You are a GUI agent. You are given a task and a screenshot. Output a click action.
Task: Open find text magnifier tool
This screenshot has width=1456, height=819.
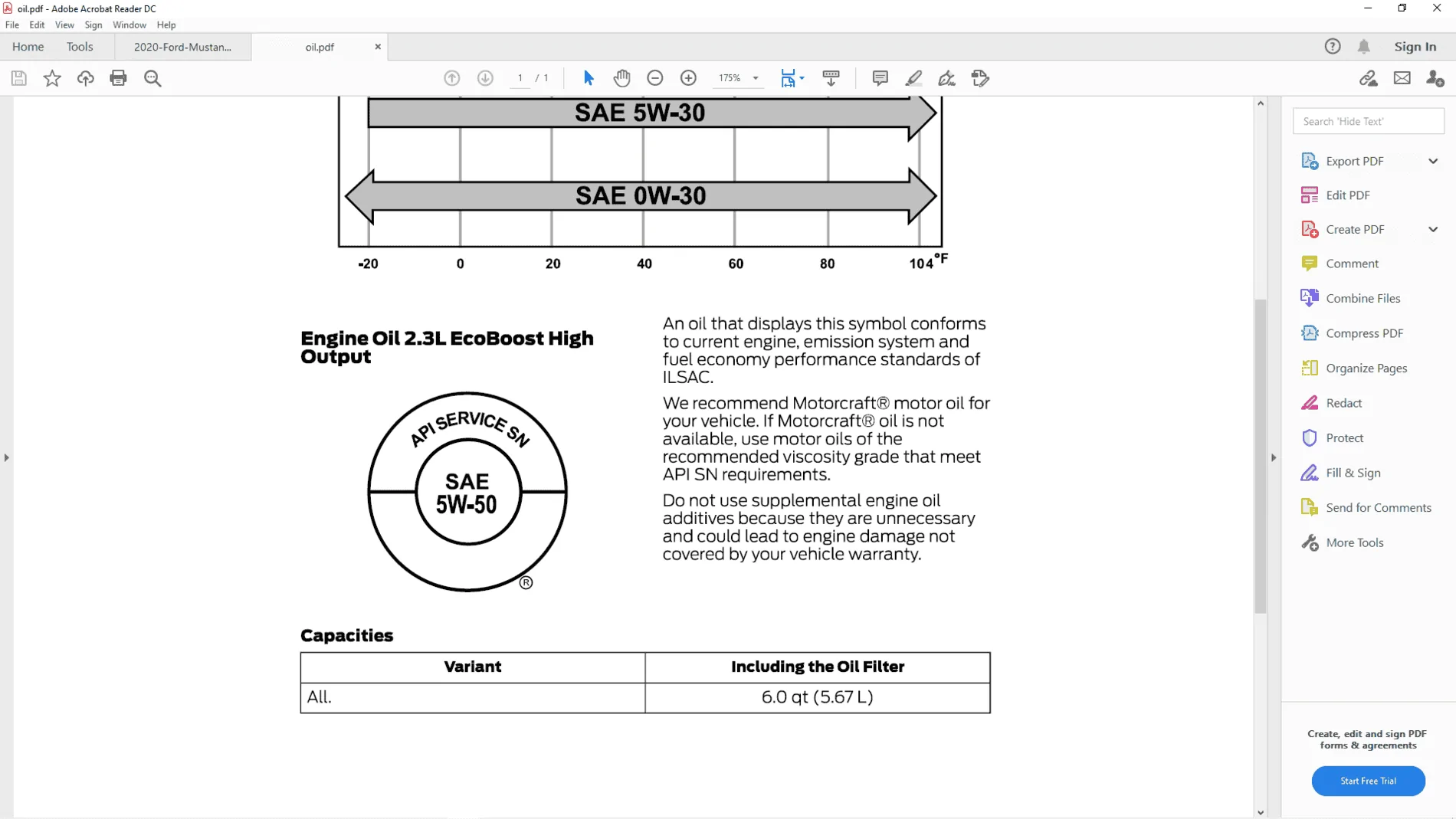pos(152,78)
